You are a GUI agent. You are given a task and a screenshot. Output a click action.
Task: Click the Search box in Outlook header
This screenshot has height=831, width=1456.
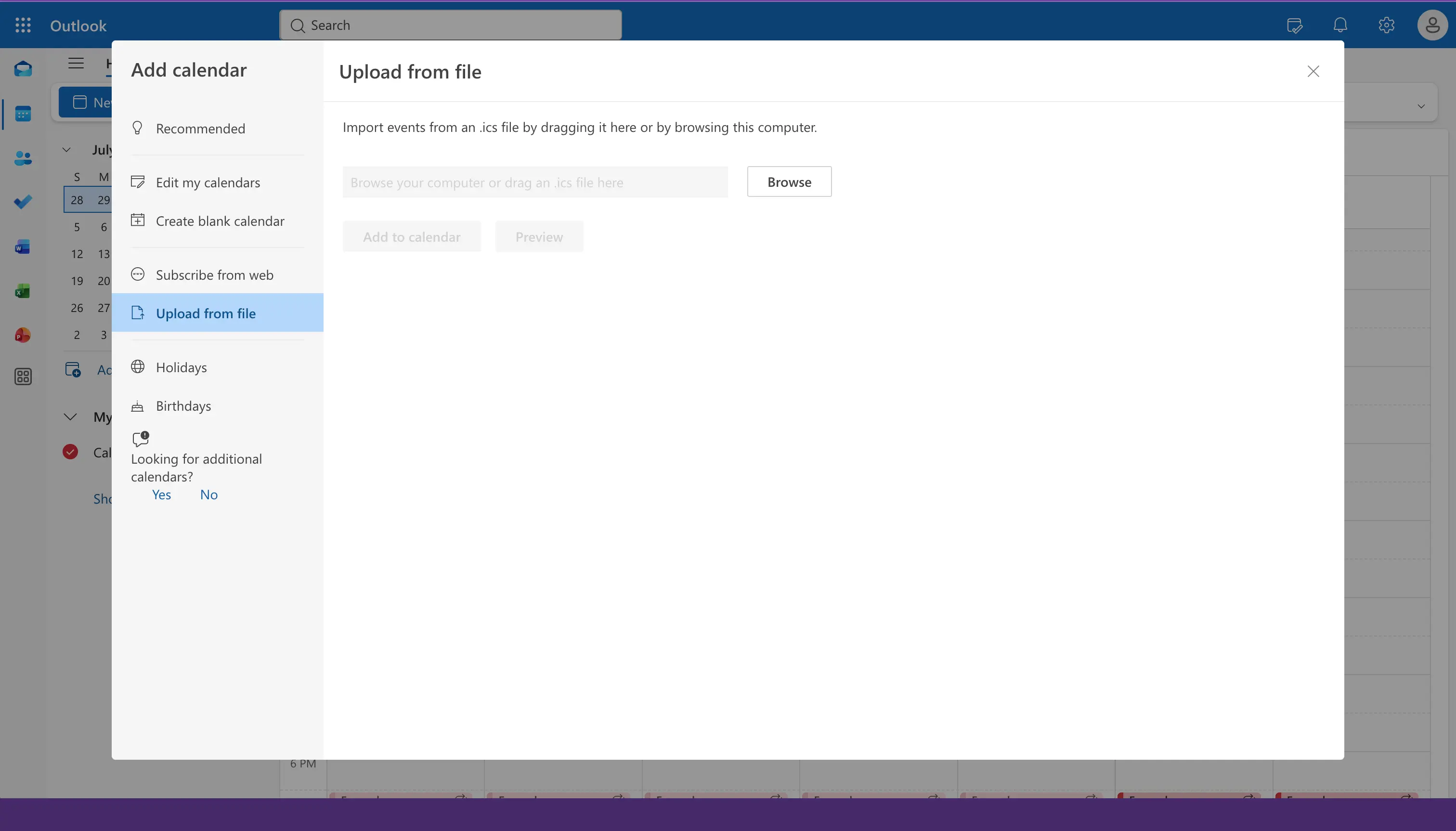[450, 25]
